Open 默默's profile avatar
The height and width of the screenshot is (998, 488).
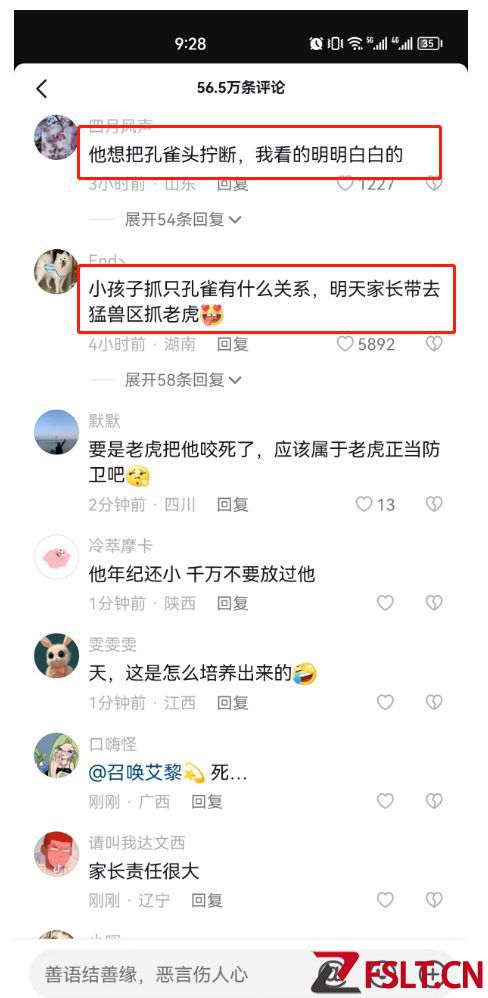(56, 432)
